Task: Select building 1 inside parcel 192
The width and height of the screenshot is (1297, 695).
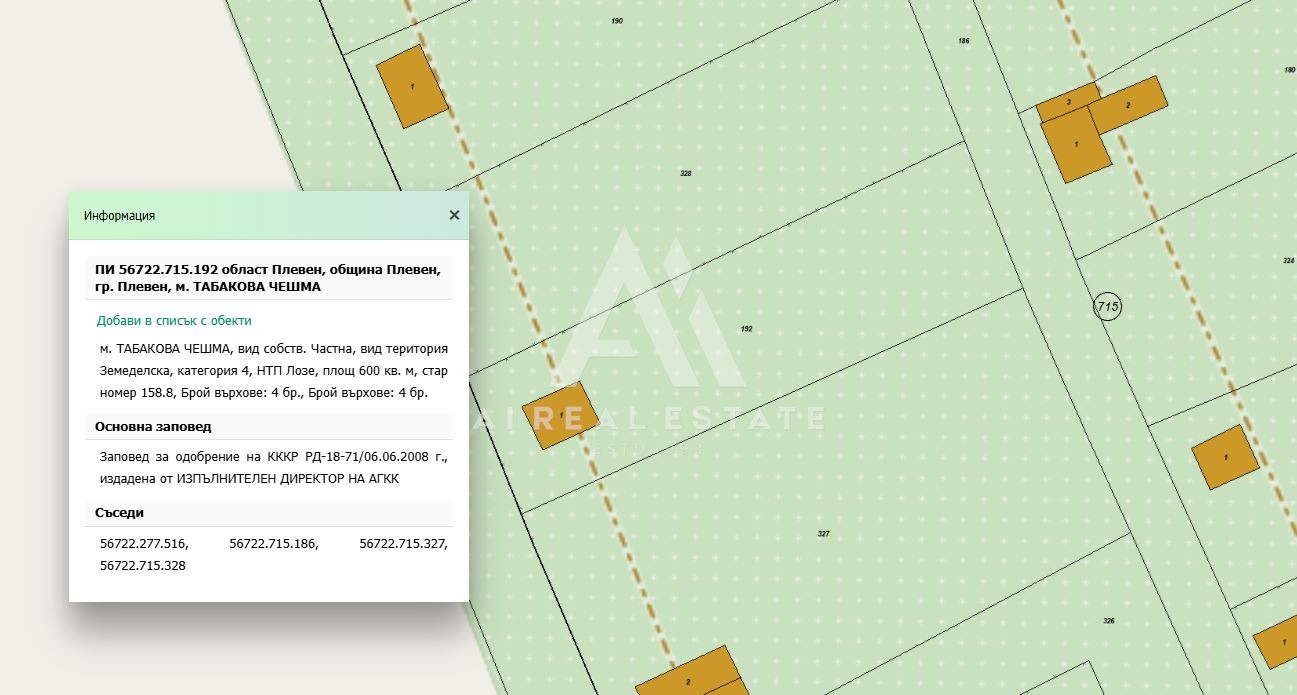Action: tap(562, 414)
